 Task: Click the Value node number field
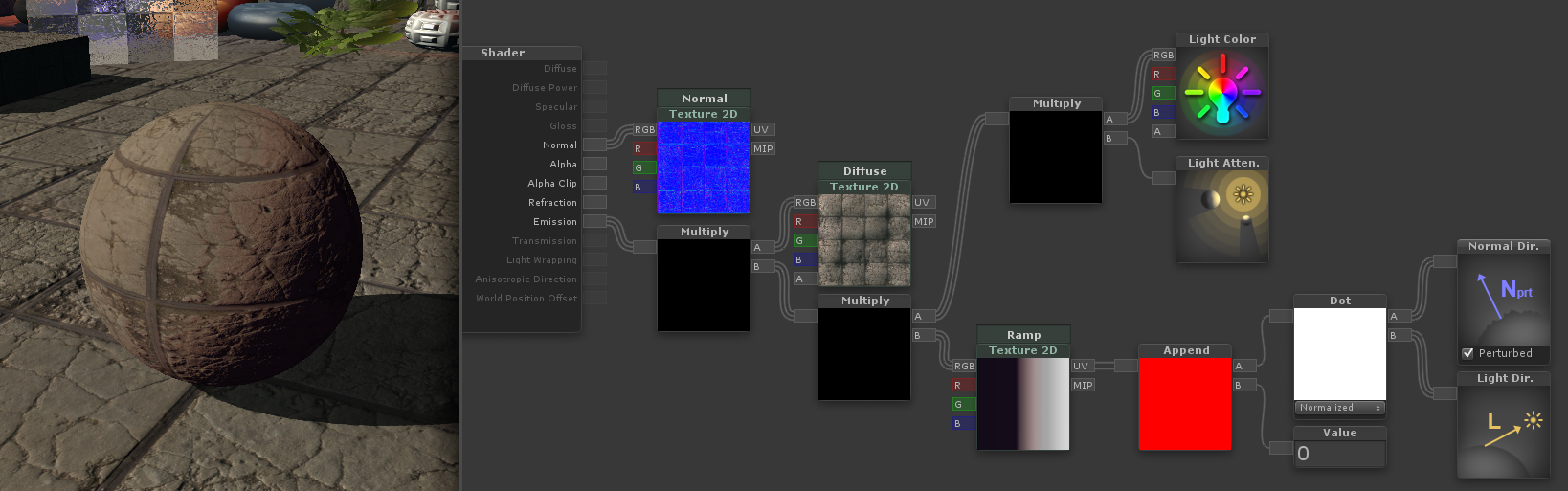(1339, 454)
